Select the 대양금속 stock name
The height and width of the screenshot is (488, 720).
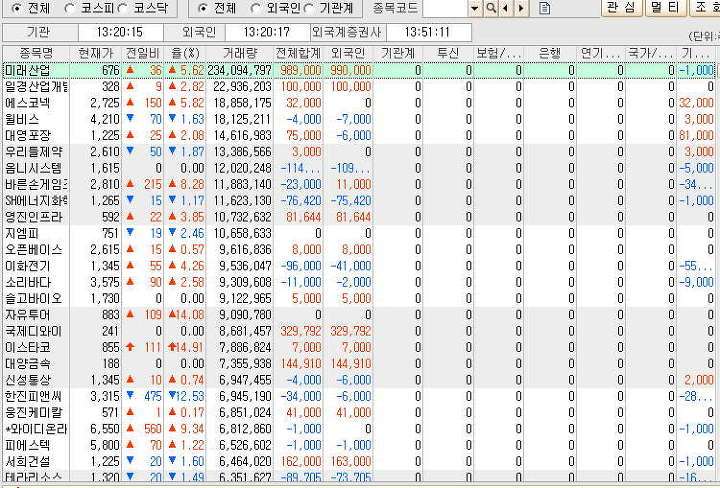(x=28, y=364)
